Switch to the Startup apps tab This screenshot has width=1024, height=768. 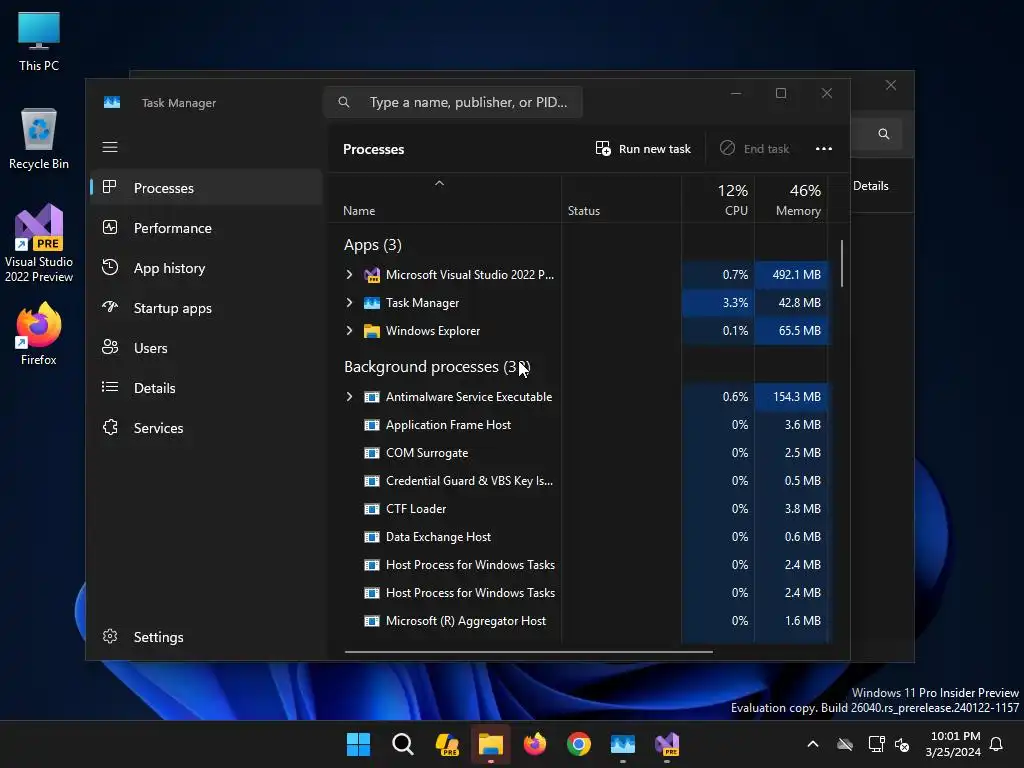[x=206, y=308]
